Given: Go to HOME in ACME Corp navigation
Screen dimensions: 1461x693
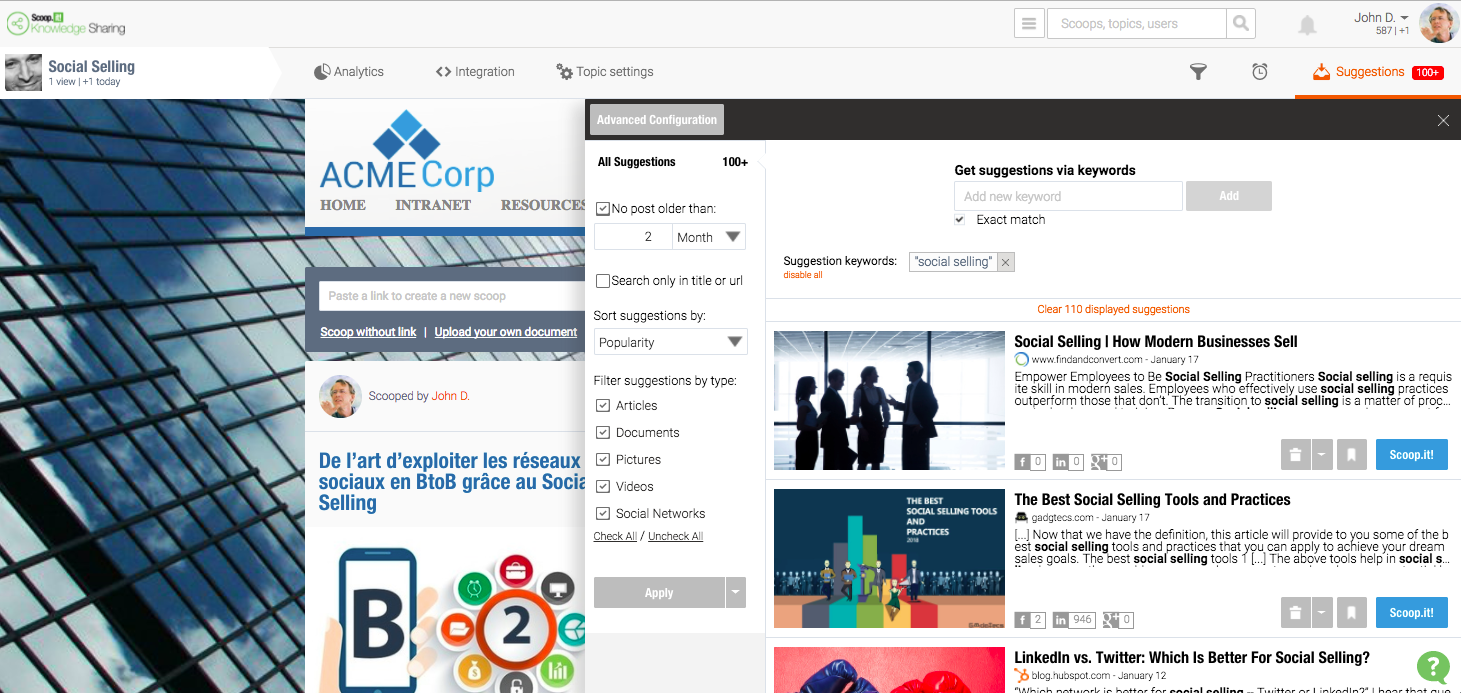Looking at the screenshot, I should click(343, 205).
